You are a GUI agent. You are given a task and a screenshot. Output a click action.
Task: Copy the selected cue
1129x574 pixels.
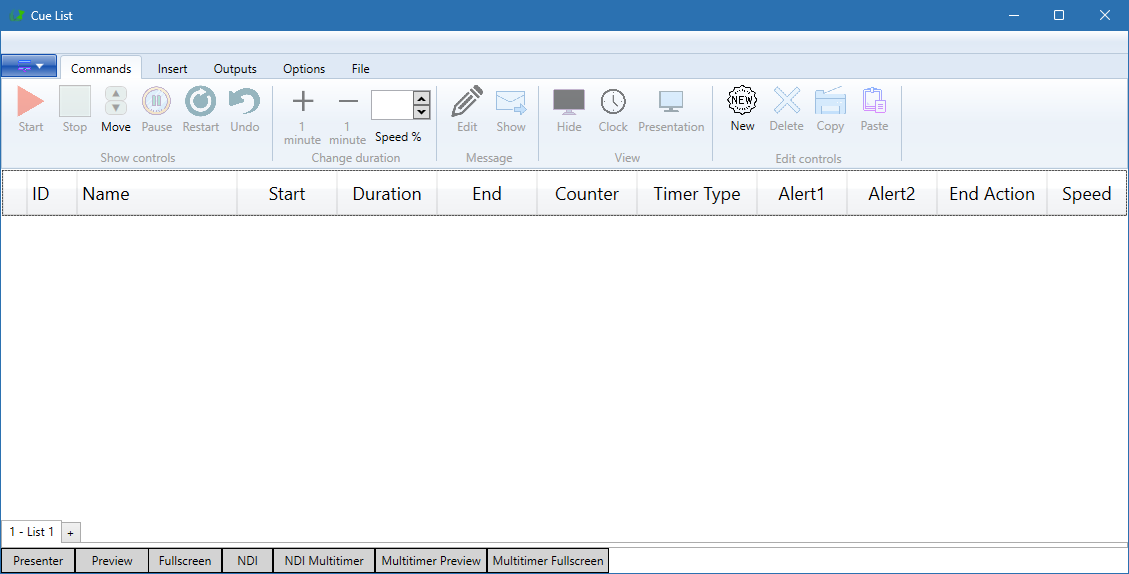tap(830, 109)
